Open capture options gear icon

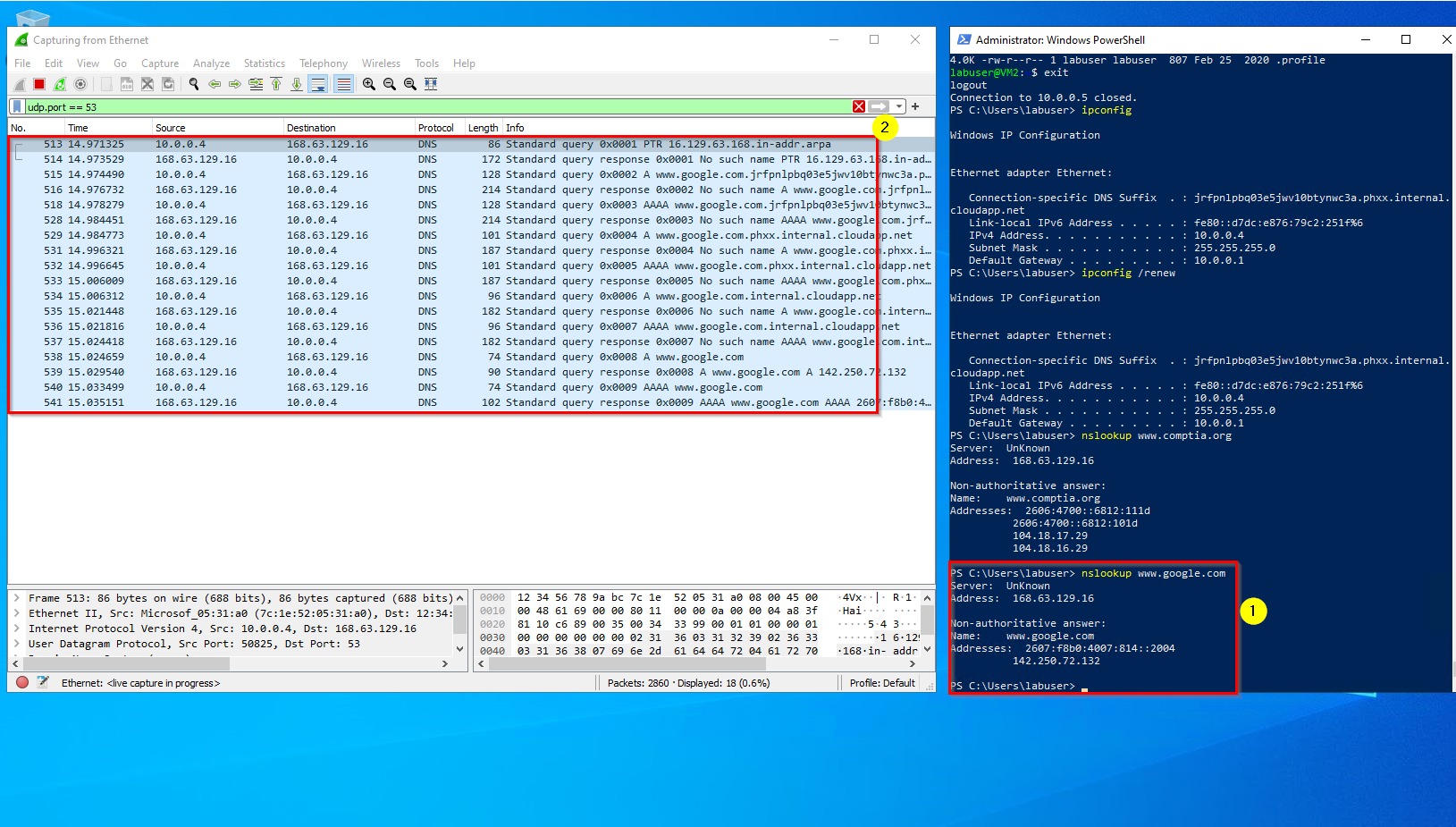pyautogui.click(x=80, y=84)
